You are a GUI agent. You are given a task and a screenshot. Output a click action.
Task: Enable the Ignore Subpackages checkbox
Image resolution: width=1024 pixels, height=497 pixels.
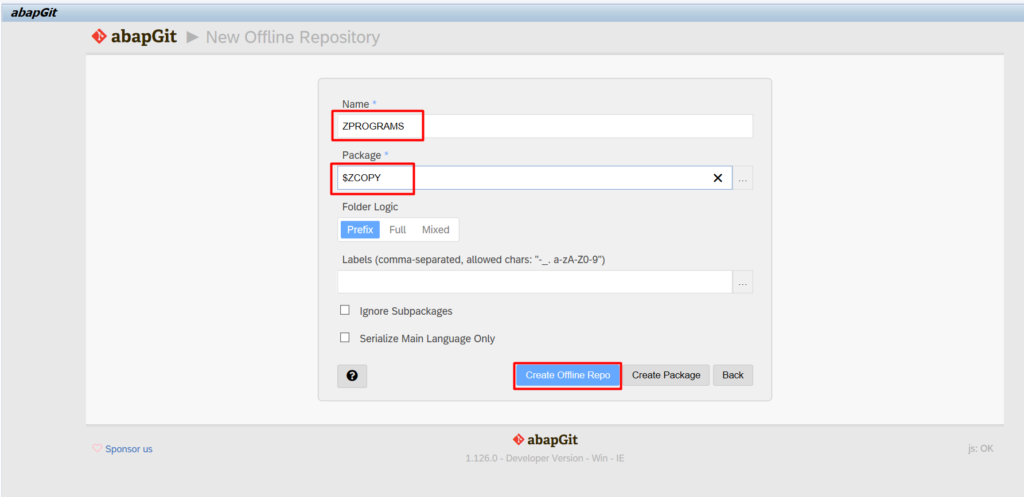tap(345, 311)
